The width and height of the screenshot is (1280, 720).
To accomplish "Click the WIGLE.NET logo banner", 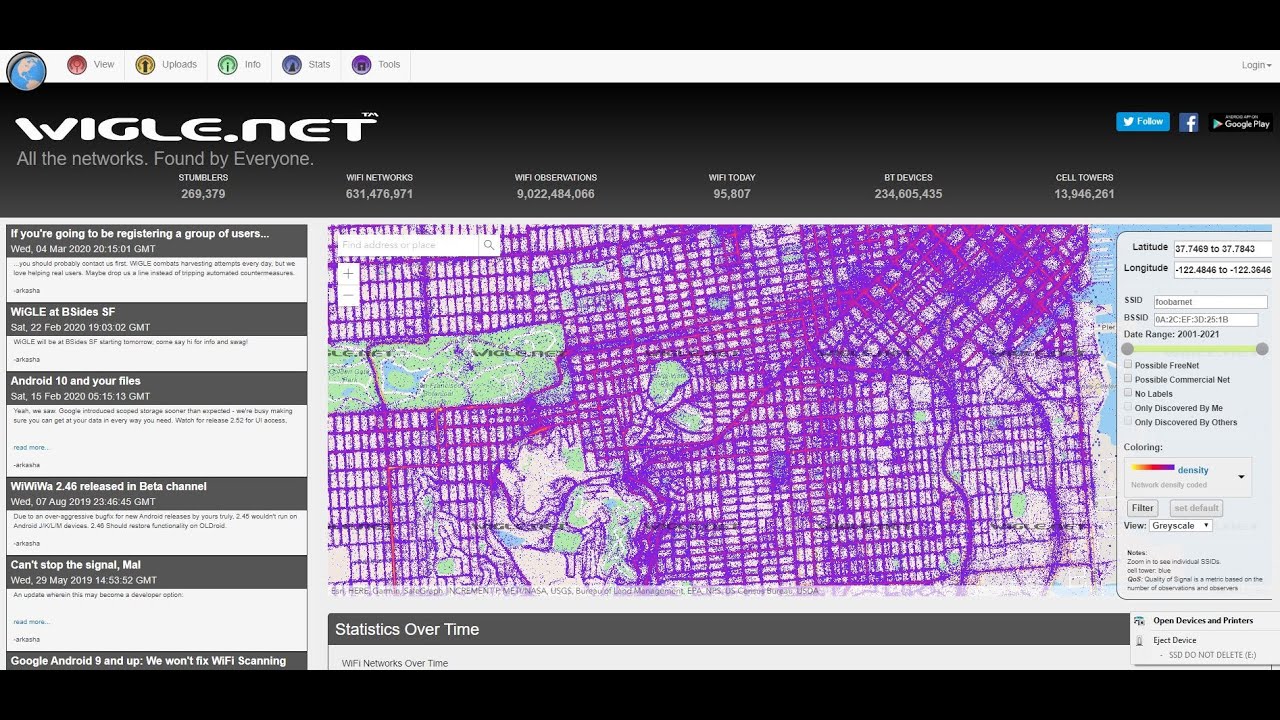I will [x=196, y=128].
